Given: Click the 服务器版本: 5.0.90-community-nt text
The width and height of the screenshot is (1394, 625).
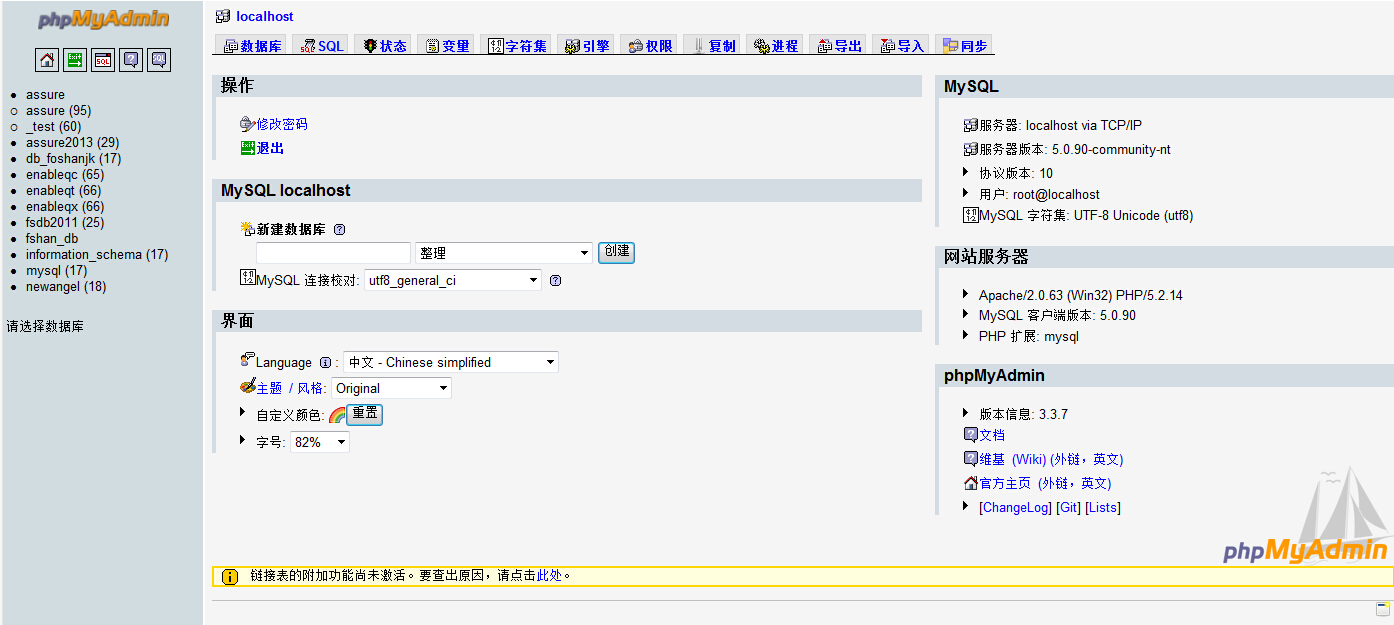Looking at the screenshot, I should coord(1075,150).
